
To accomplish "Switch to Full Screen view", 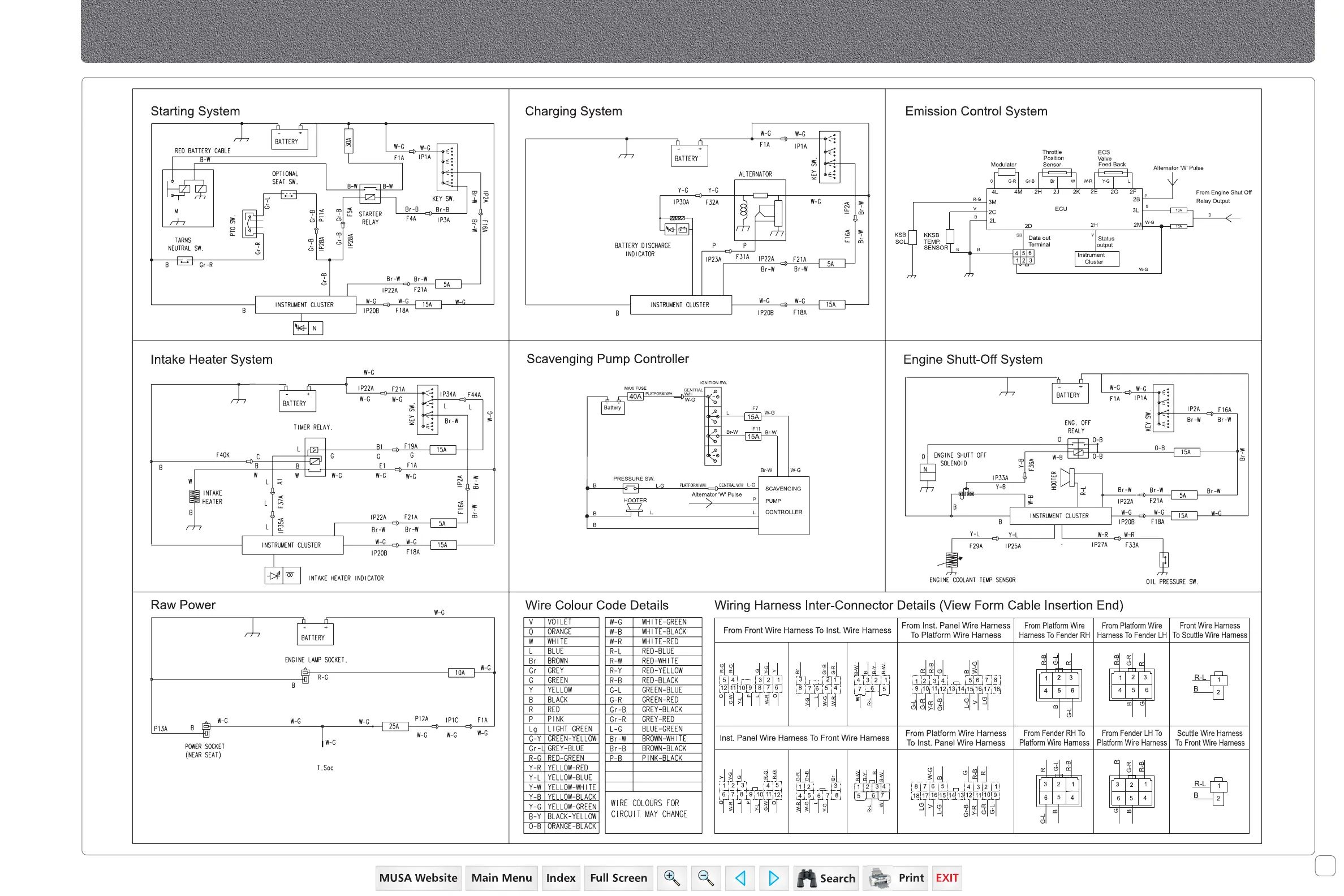I will 618,878.
